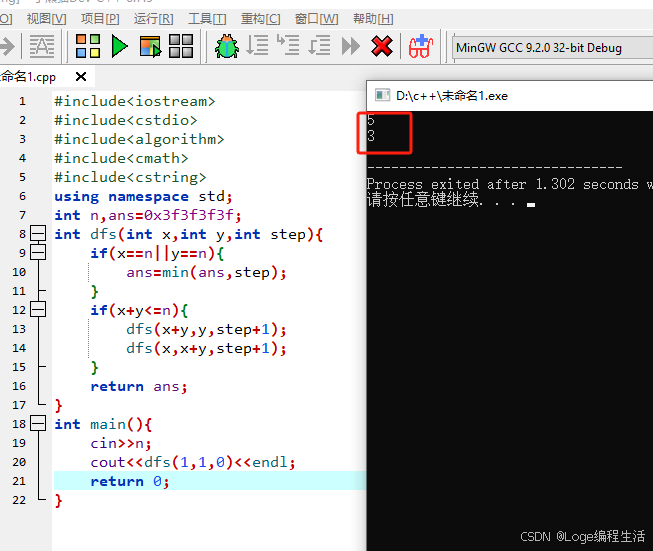Click line number 20 in the gutter
Screen dimensions: 653x551
click(19, 462)
